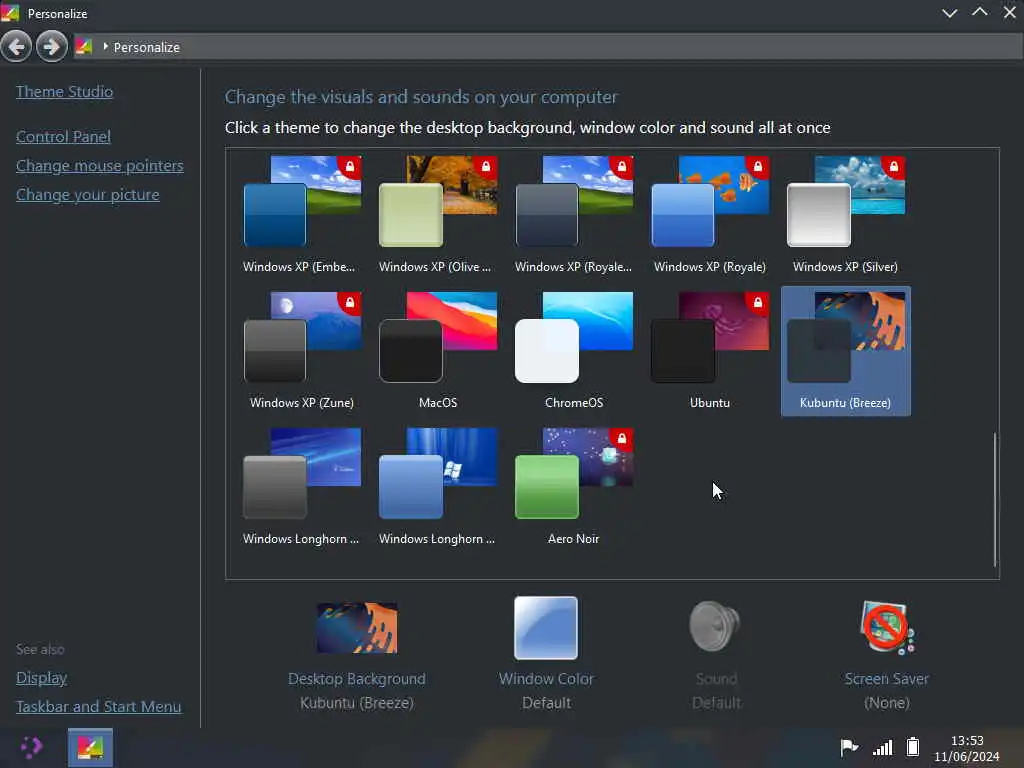Click the theme list vertical scrollbar
The image size is (1024, 768).
995,499
